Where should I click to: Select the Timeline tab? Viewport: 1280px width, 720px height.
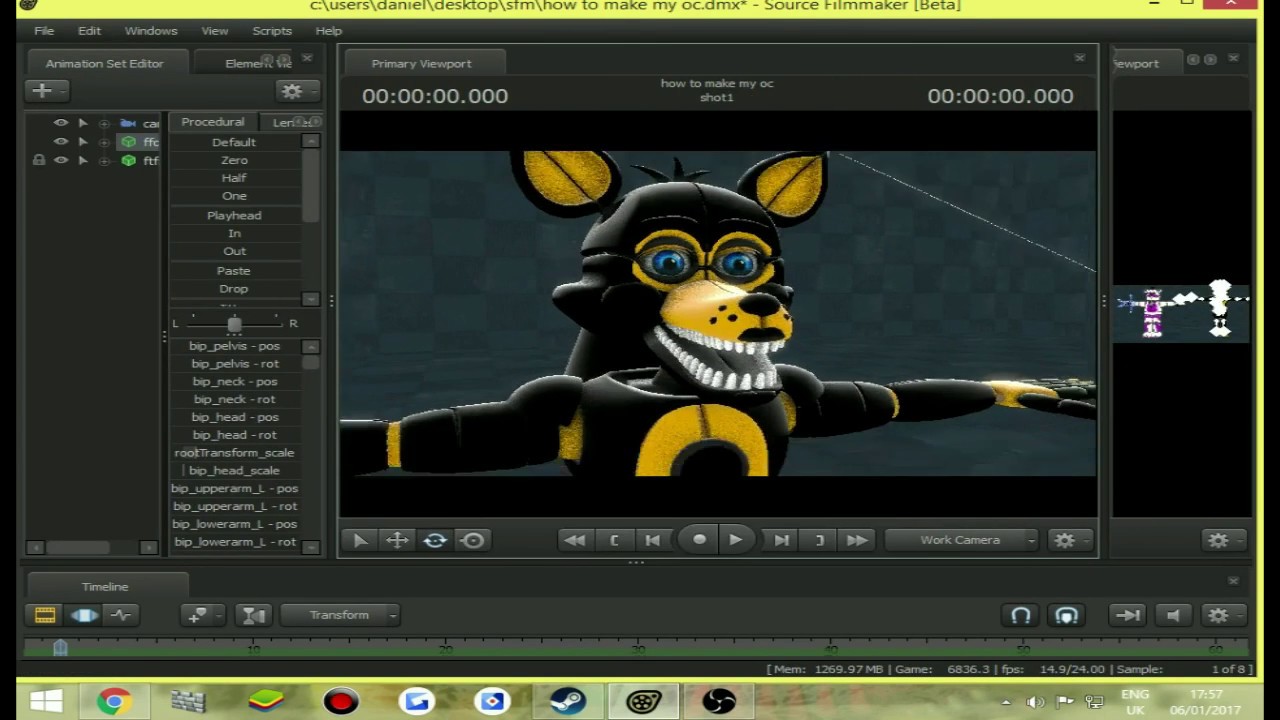pos(105,586)
